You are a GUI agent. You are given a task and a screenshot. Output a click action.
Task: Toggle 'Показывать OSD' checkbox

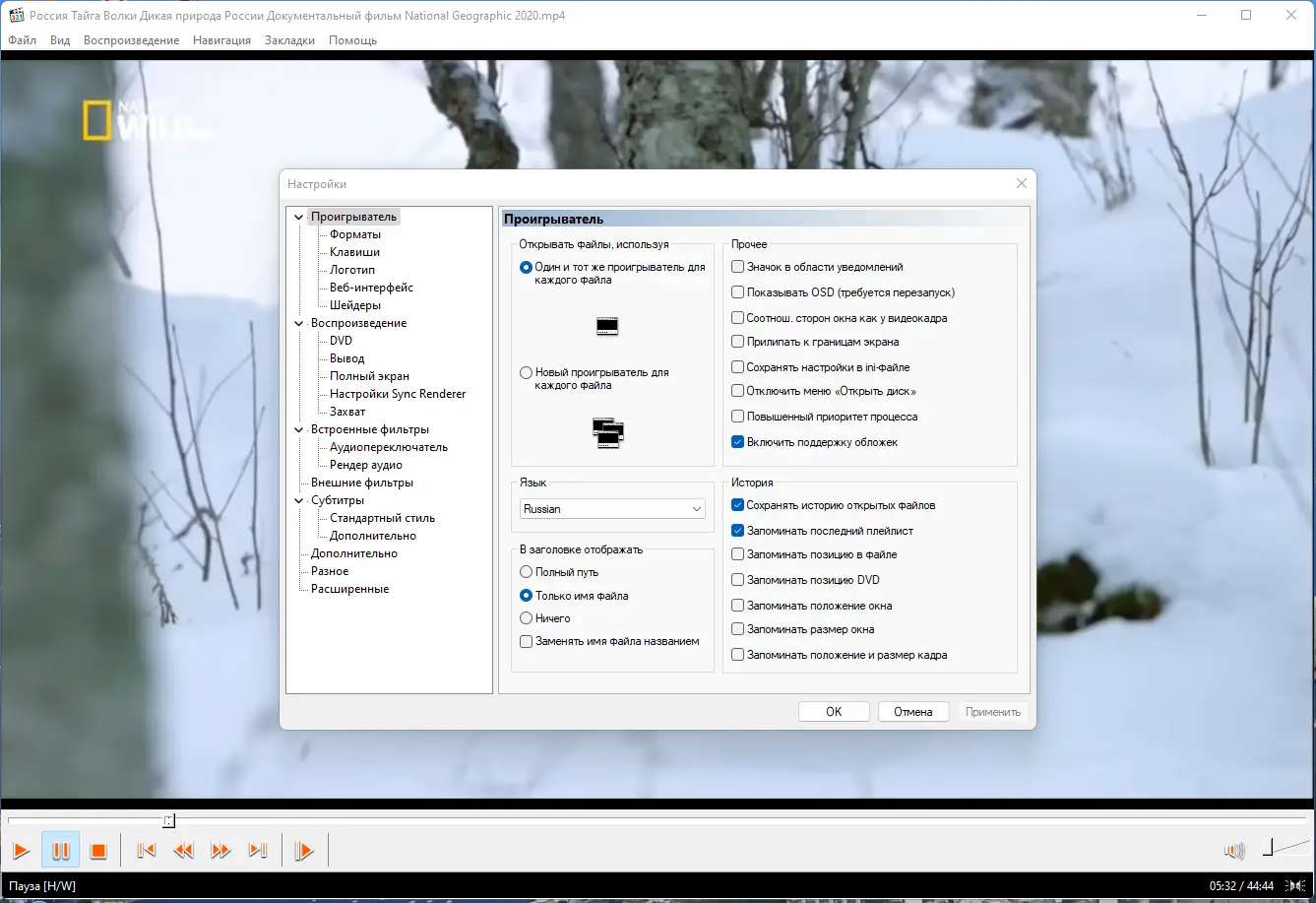(738, 292)
